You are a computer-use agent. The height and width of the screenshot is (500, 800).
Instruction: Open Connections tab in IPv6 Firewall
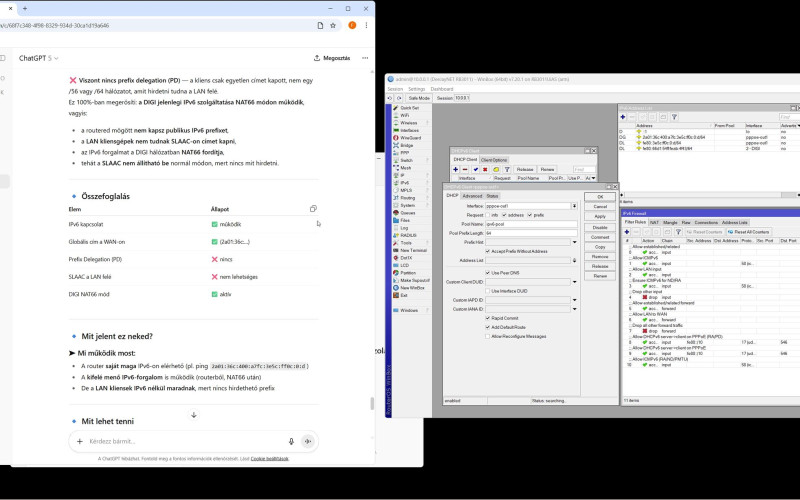[706, 222]
